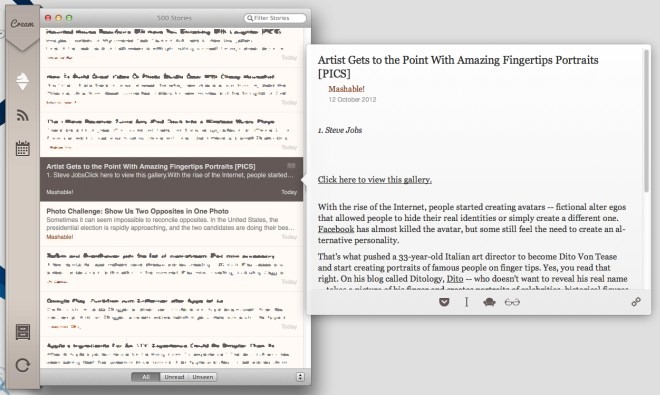Open 'Click here to view this gallery' link
The height and width of the screenshot is (395, 660).
pos(375,180)
